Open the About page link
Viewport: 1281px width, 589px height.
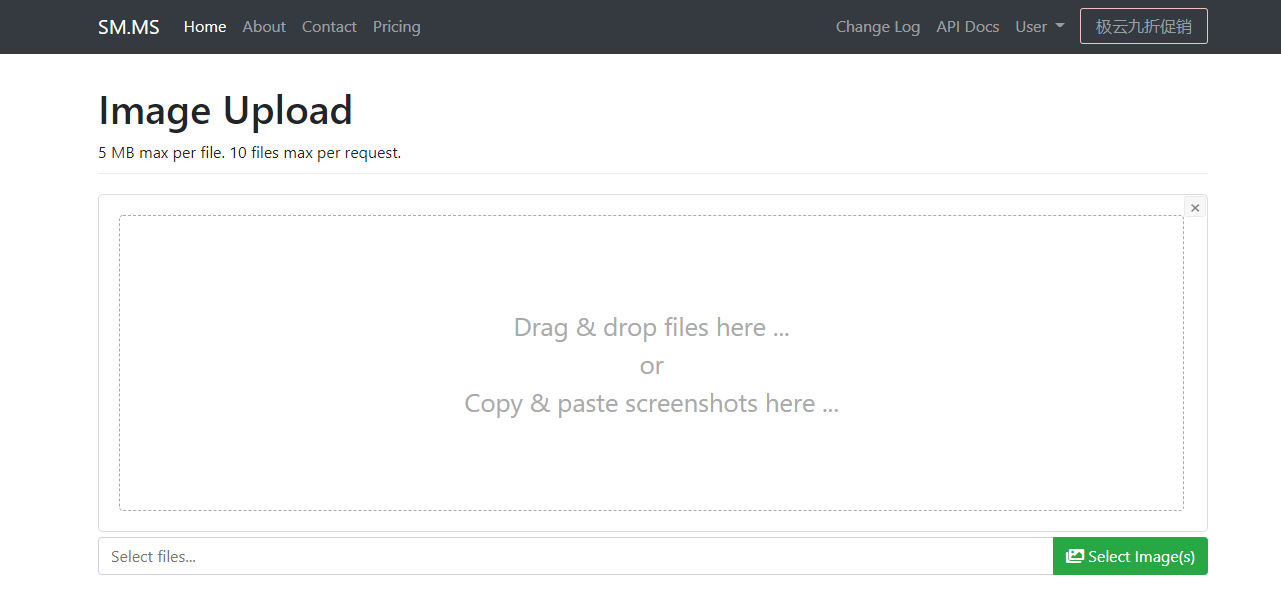click(x=264, y=27)
